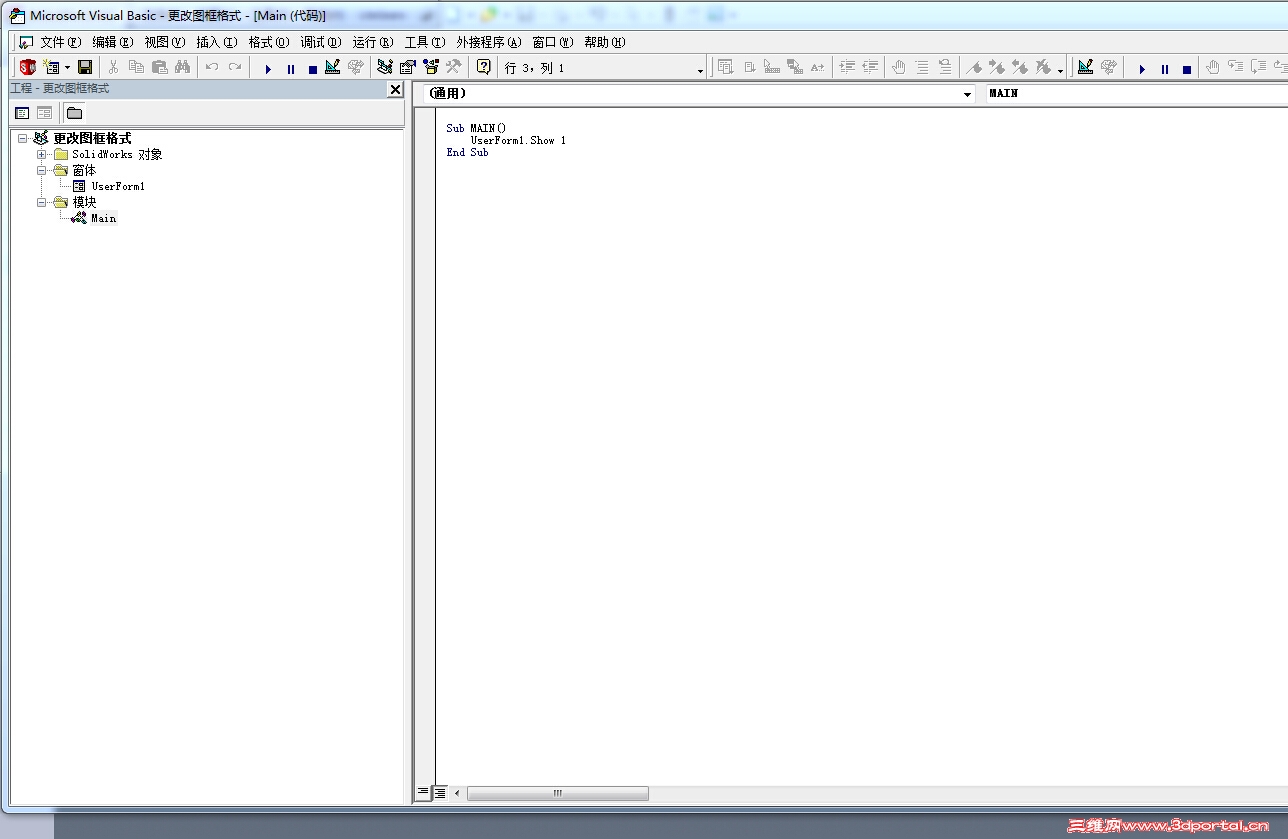Viewport: 1288px width, 839px height.
Task: Click the Indent icon
Action: point(847,67)
